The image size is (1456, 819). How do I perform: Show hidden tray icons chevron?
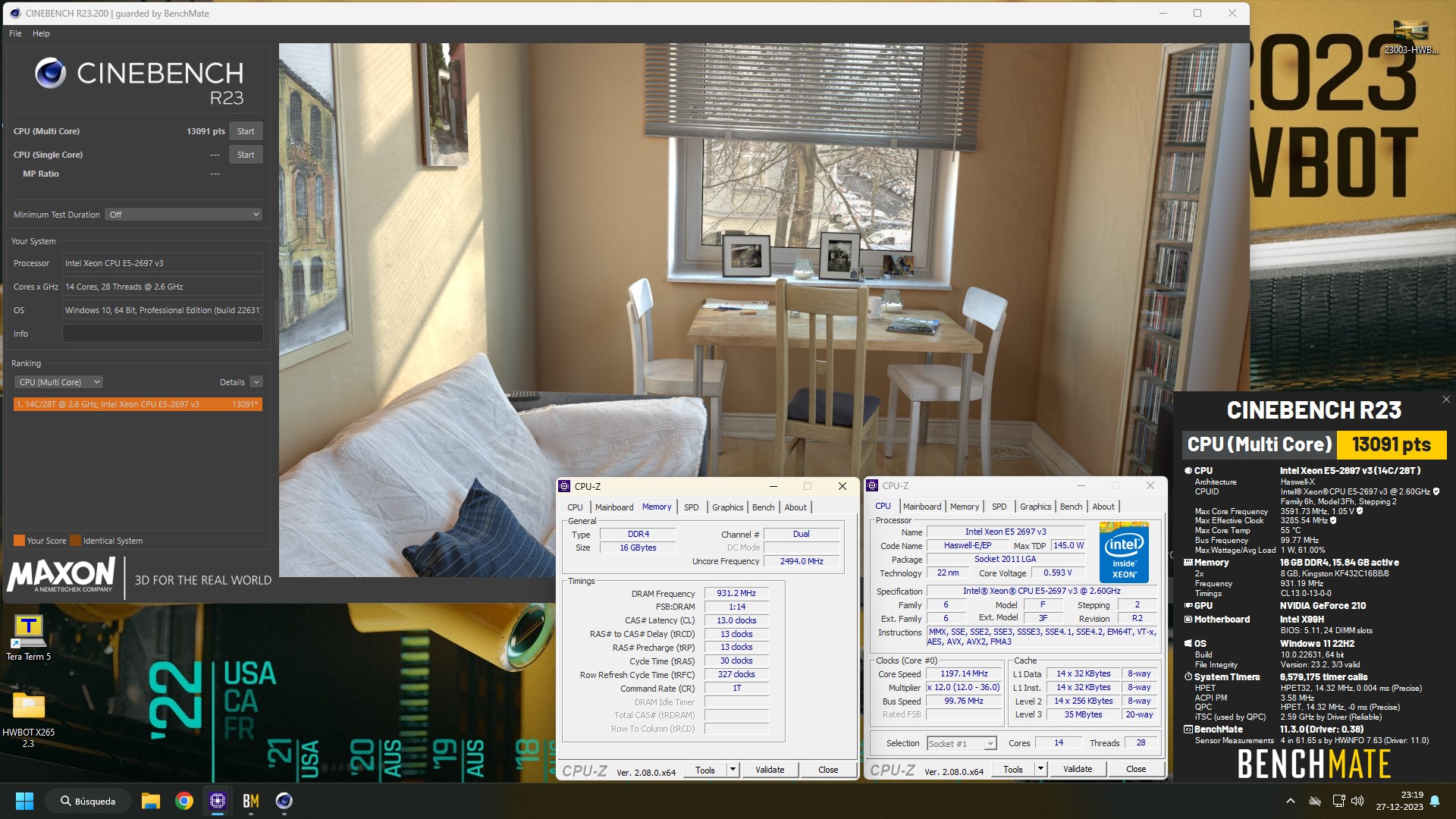1291,801
